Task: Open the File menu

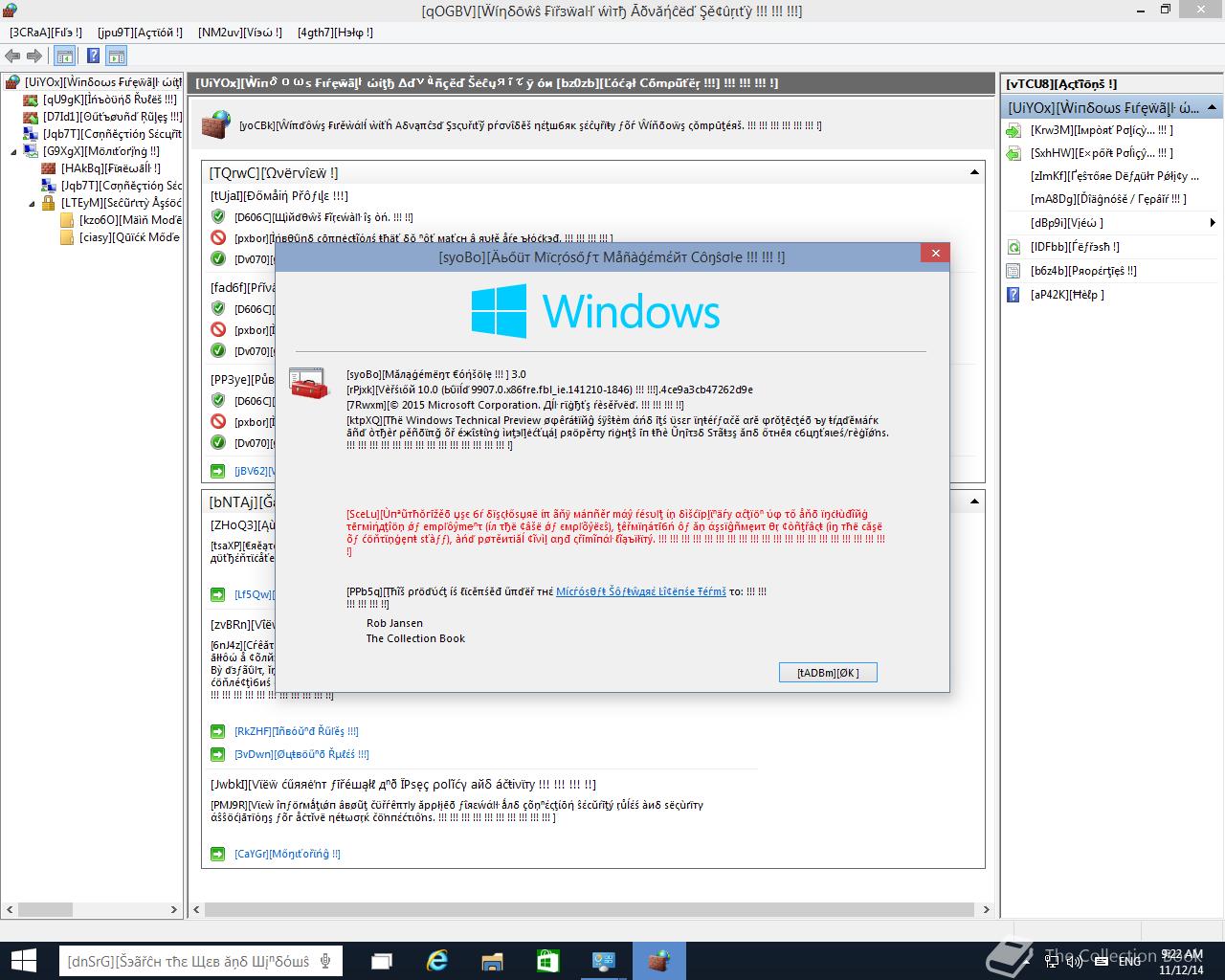Action: [x=46, y=33]
